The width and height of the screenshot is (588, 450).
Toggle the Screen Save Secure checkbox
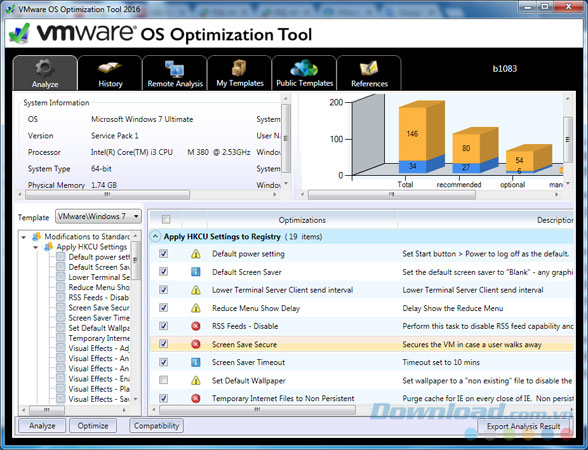[164, 344]
